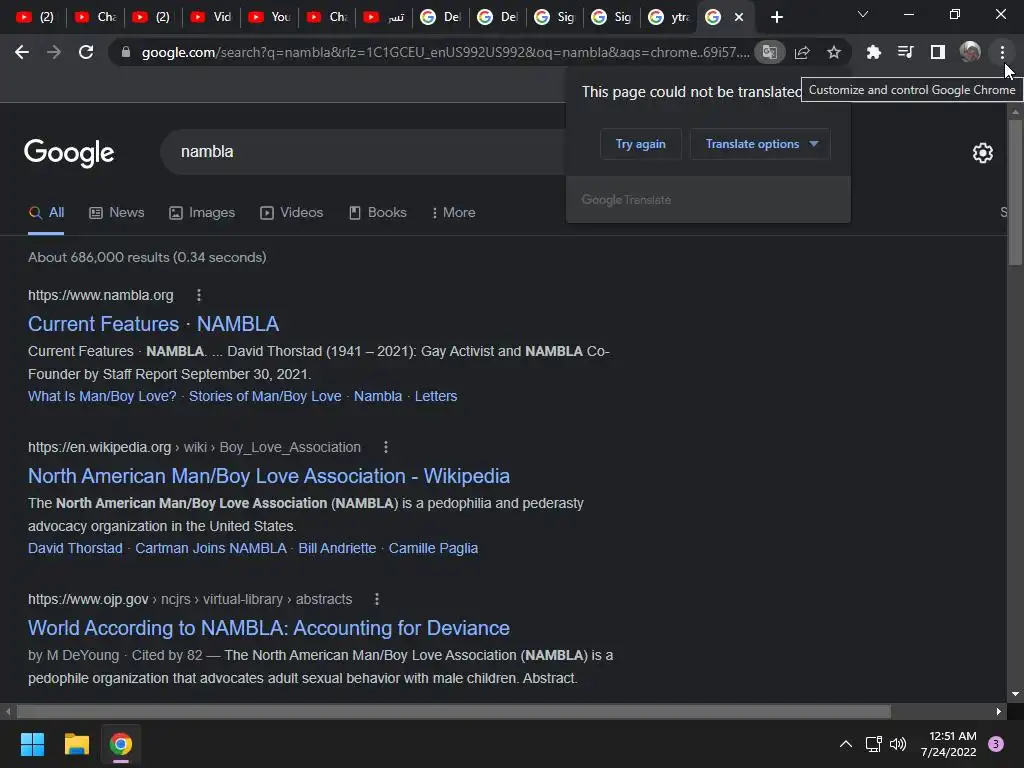Open the Translate this page icon
Image resolution: width=1024 pixels, height=768 pixels.
769,52
